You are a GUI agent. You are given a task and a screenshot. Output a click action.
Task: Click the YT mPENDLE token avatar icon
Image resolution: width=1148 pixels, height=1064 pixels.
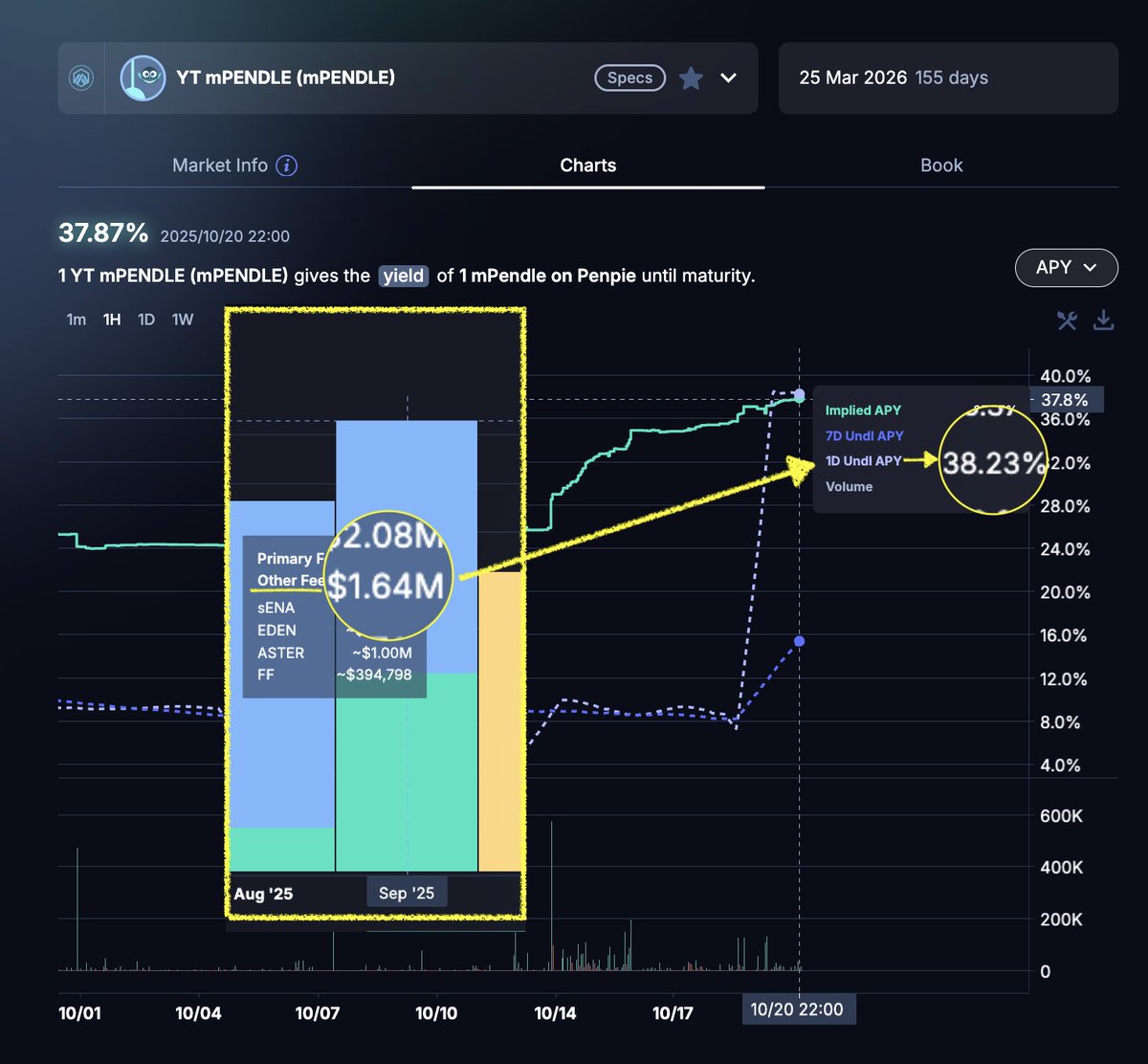point(143,78)
